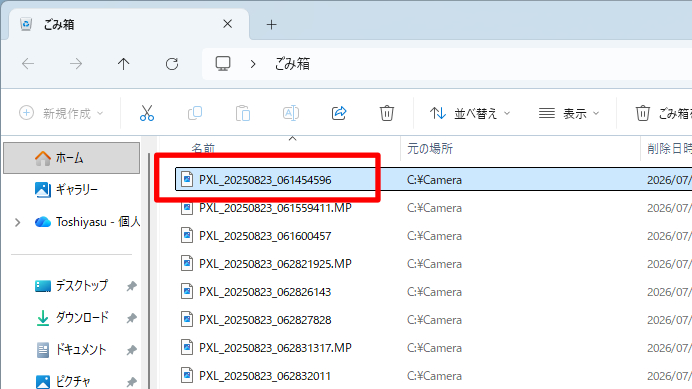Click the Delete trash icon in toolbar
692x389 pixels.
(387, 113)
